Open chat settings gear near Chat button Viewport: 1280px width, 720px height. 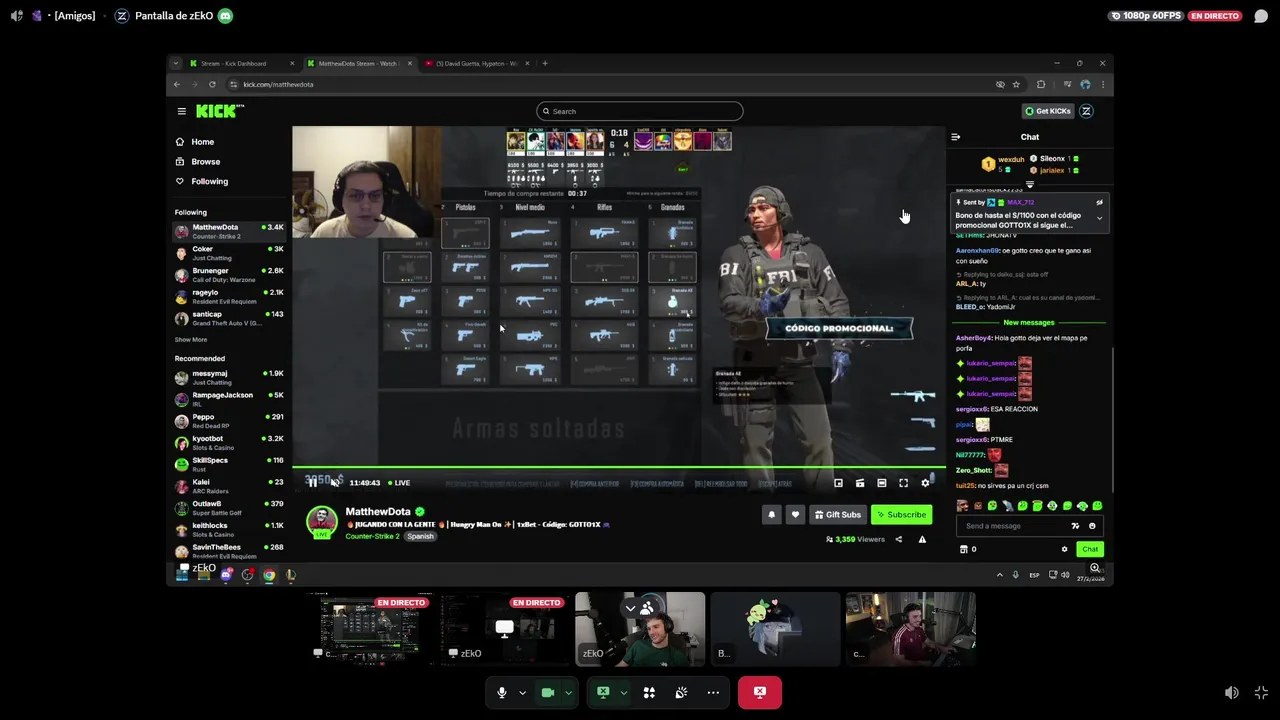tap(1064, 549)
